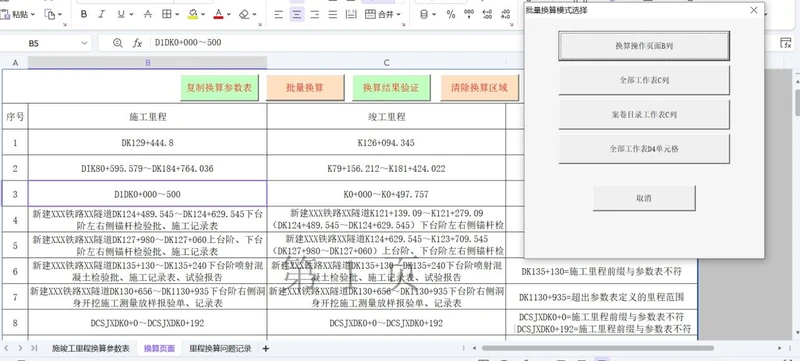Click the distributed alignment icon

tap(351, 14)
